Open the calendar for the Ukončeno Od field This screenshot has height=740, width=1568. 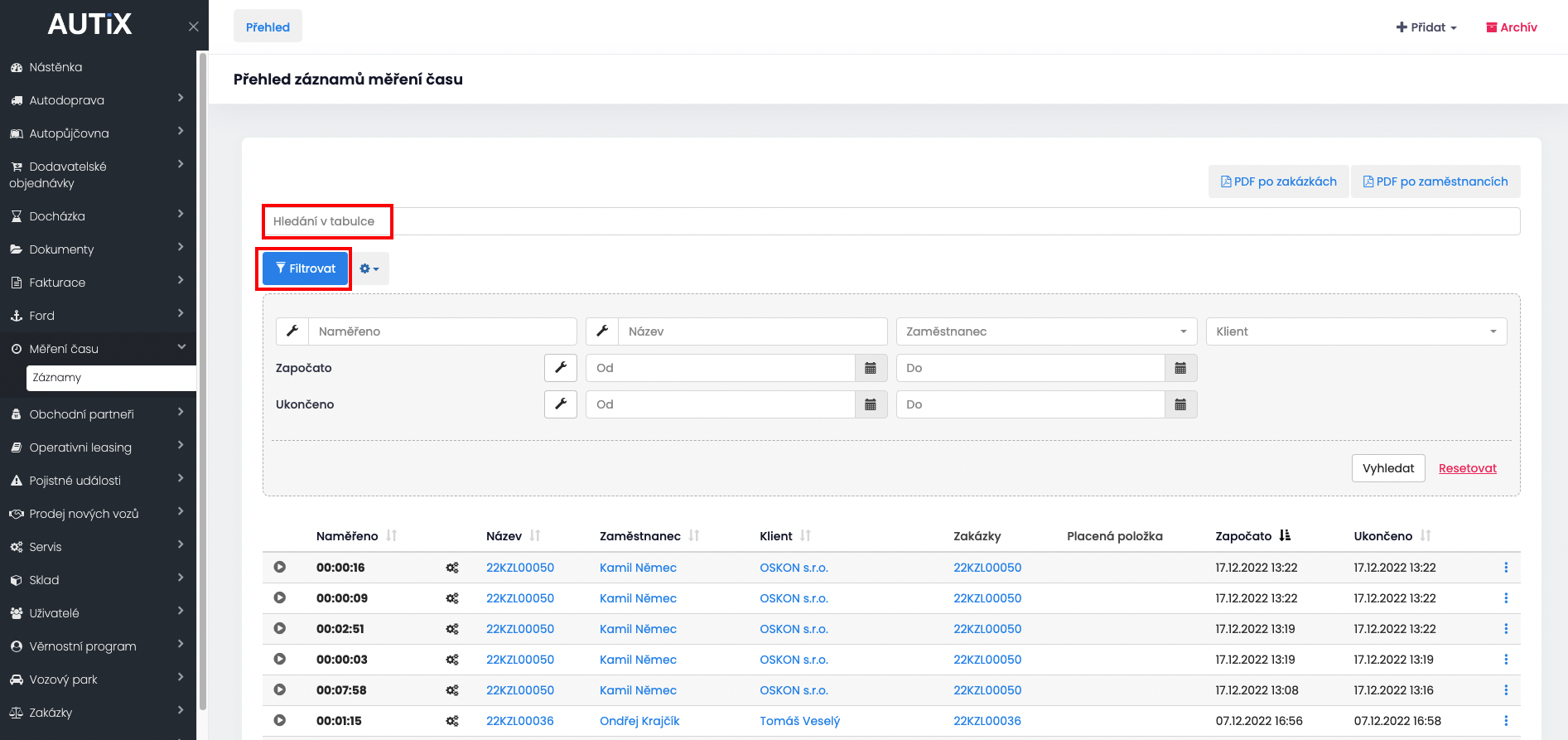pos(871,404)
